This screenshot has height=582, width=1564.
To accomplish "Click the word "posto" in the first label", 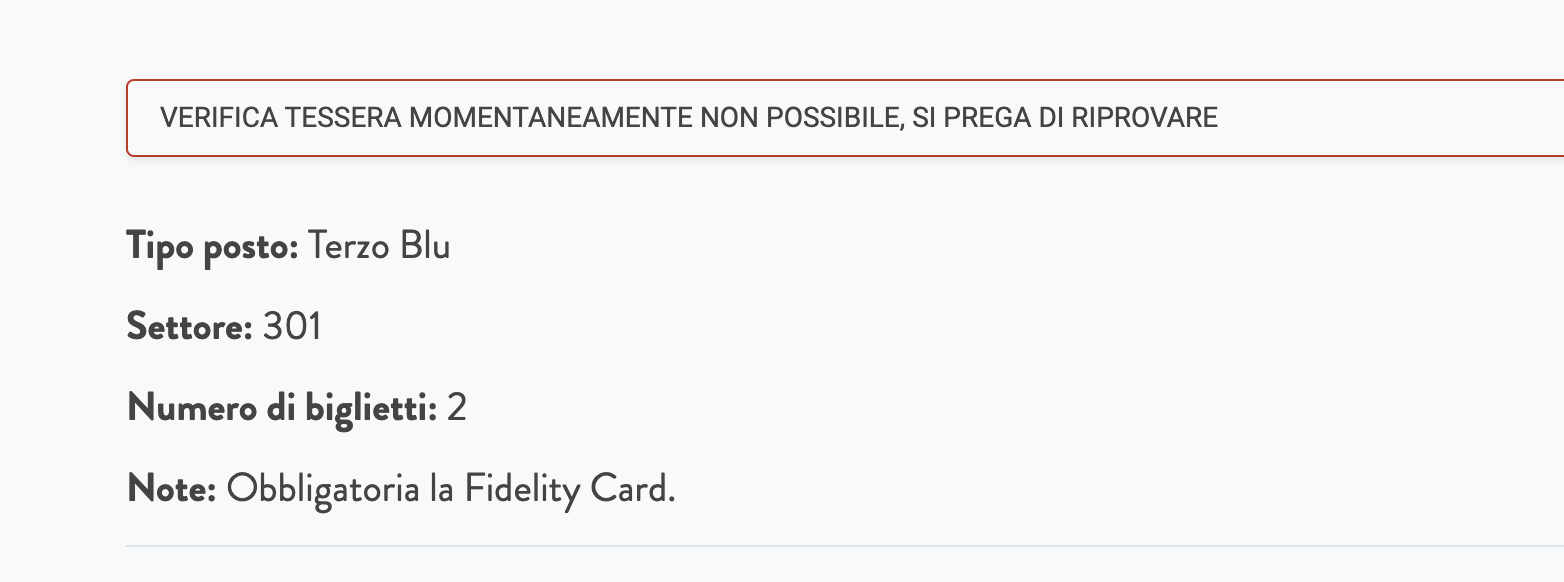I will point(251,247).
